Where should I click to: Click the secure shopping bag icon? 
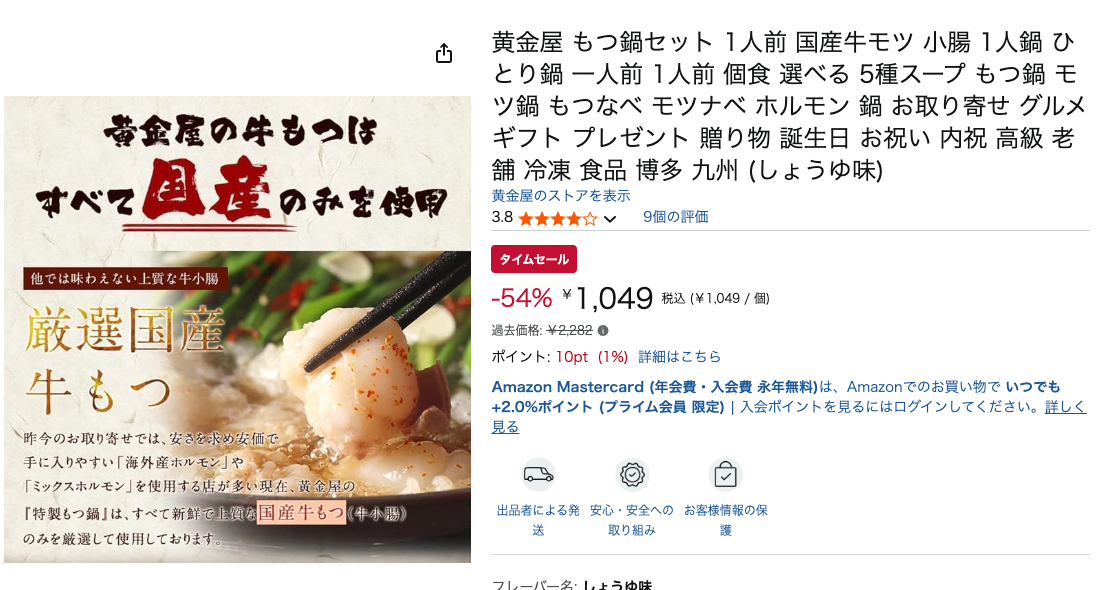725,474
